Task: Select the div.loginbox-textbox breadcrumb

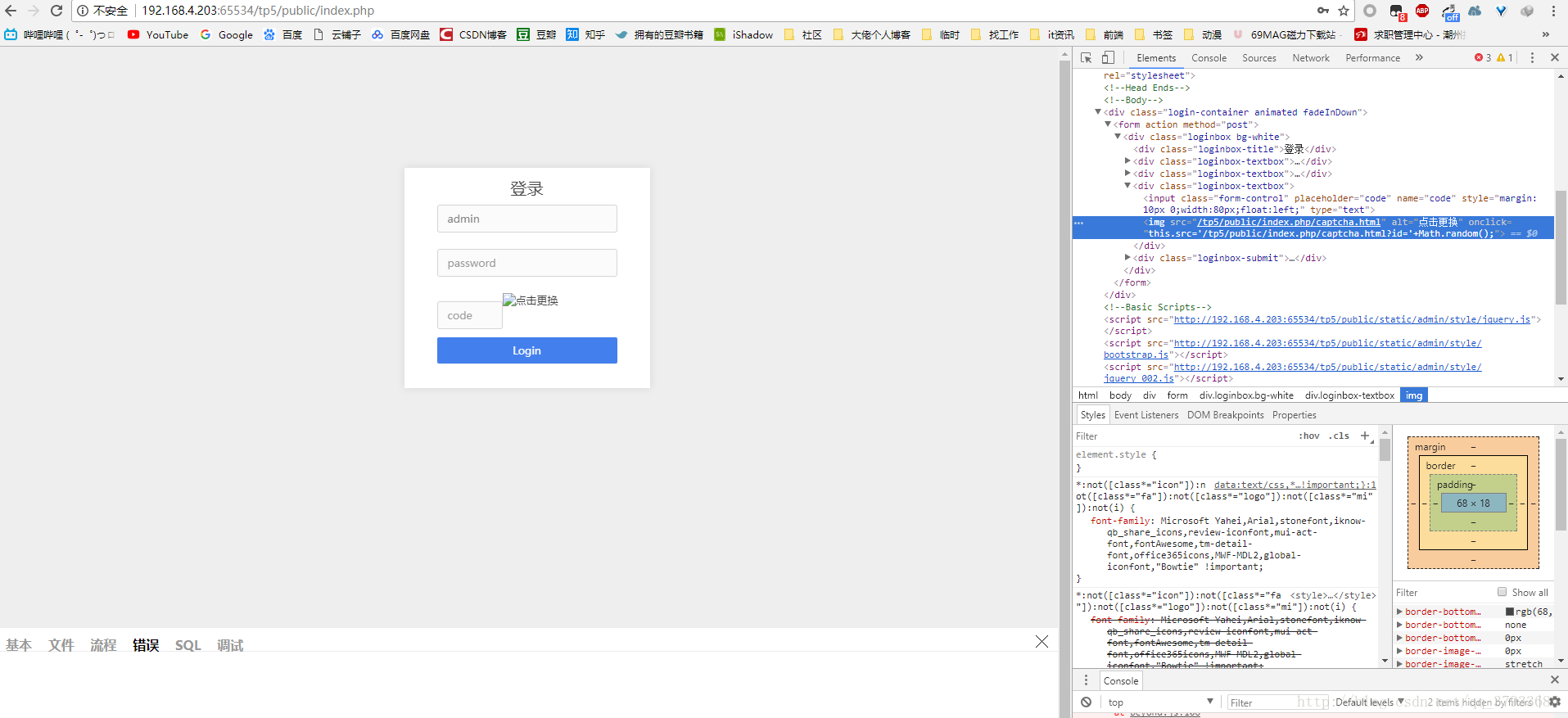Action: (x=1349, y=395)
